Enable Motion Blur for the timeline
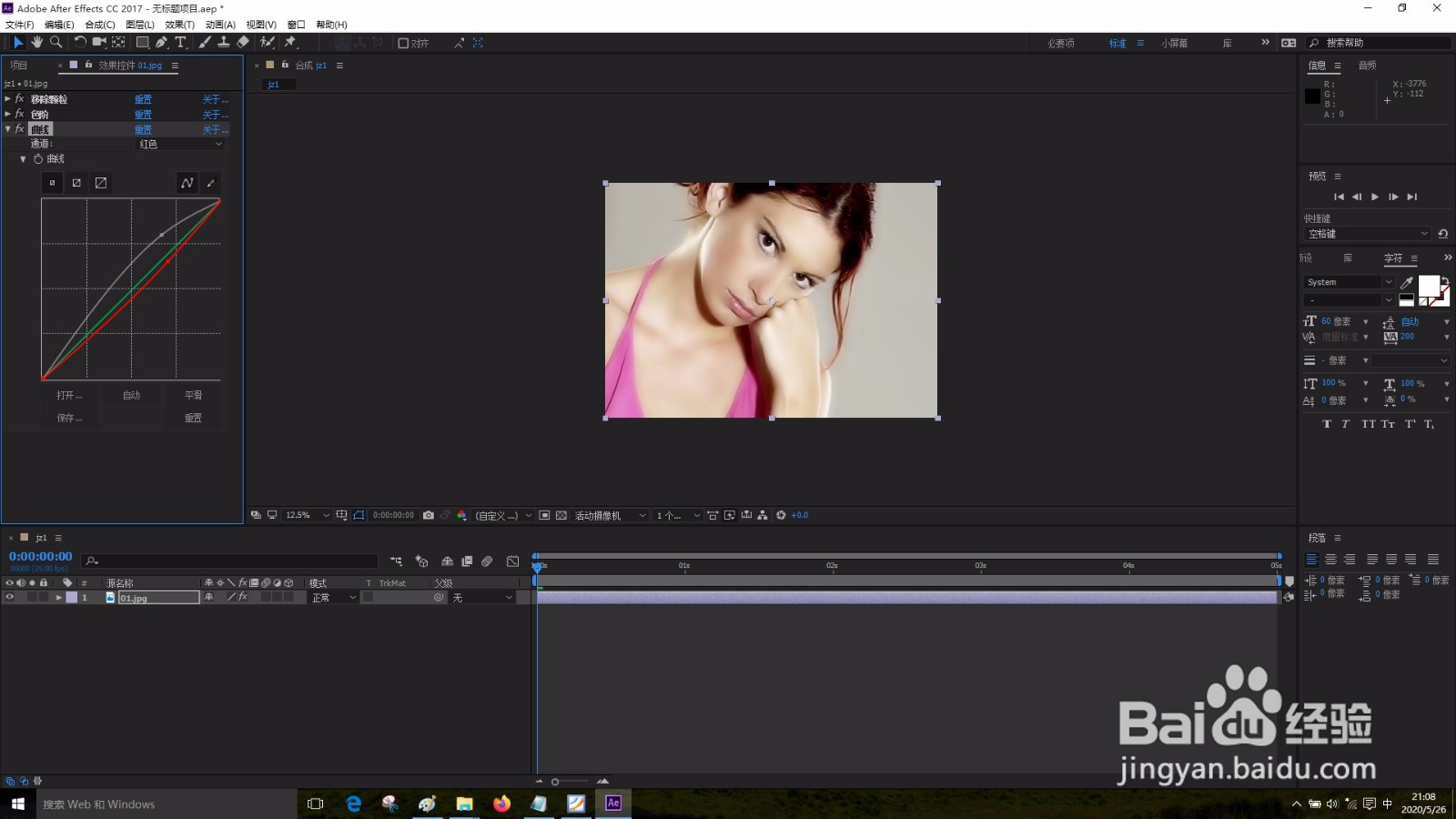 pos(488,561)
